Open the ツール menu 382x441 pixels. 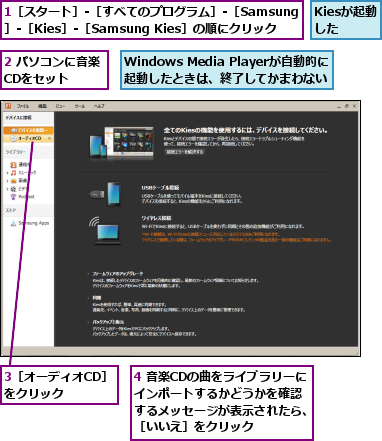(x=80, y=106)
